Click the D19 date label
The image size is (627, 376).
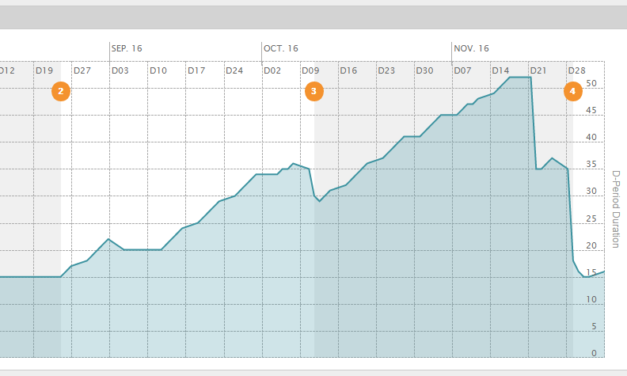pyautogui.click(x=44, y=71)
